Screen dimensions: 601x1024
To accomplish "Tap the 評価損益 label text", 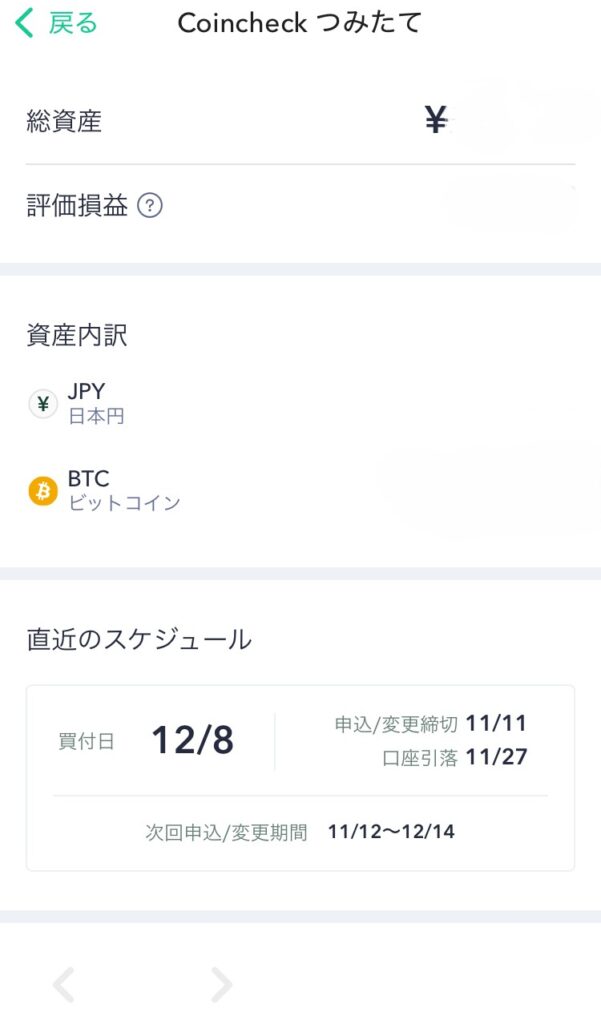I will tap(77, 207).
